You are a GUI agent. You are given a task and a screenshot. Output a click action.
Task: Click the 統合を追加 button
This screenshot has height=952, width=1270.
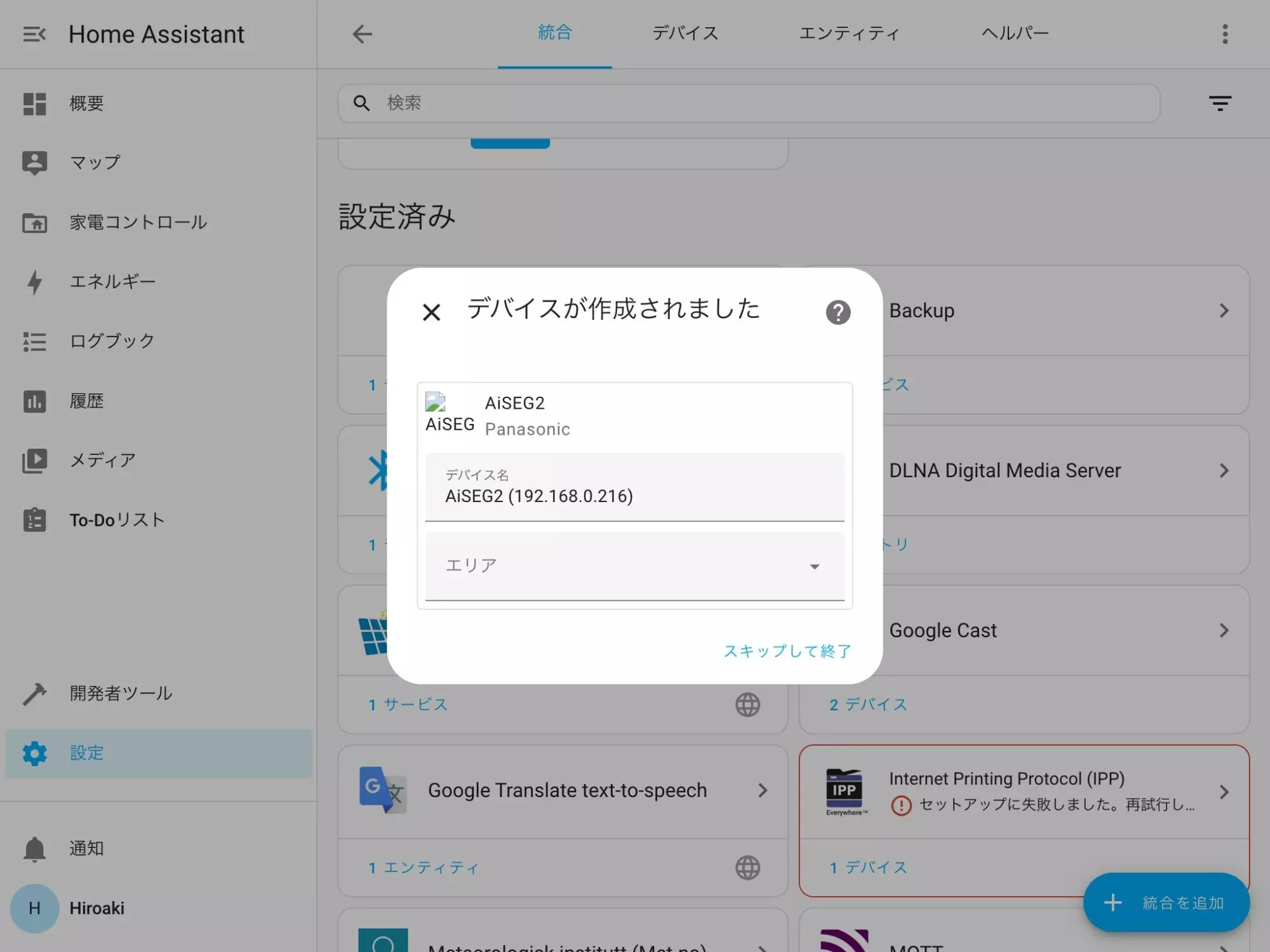coord(1166,902)
